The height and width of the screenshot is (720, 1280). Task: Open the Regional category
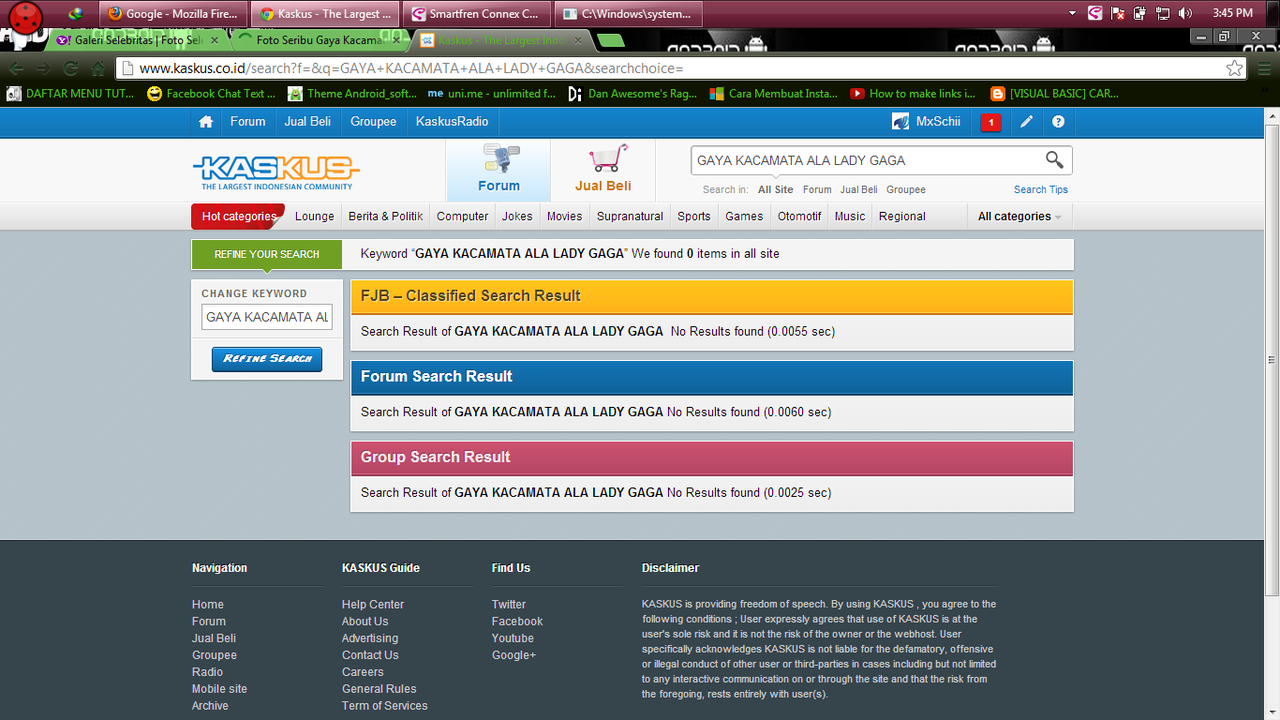[x=902, y=216]
